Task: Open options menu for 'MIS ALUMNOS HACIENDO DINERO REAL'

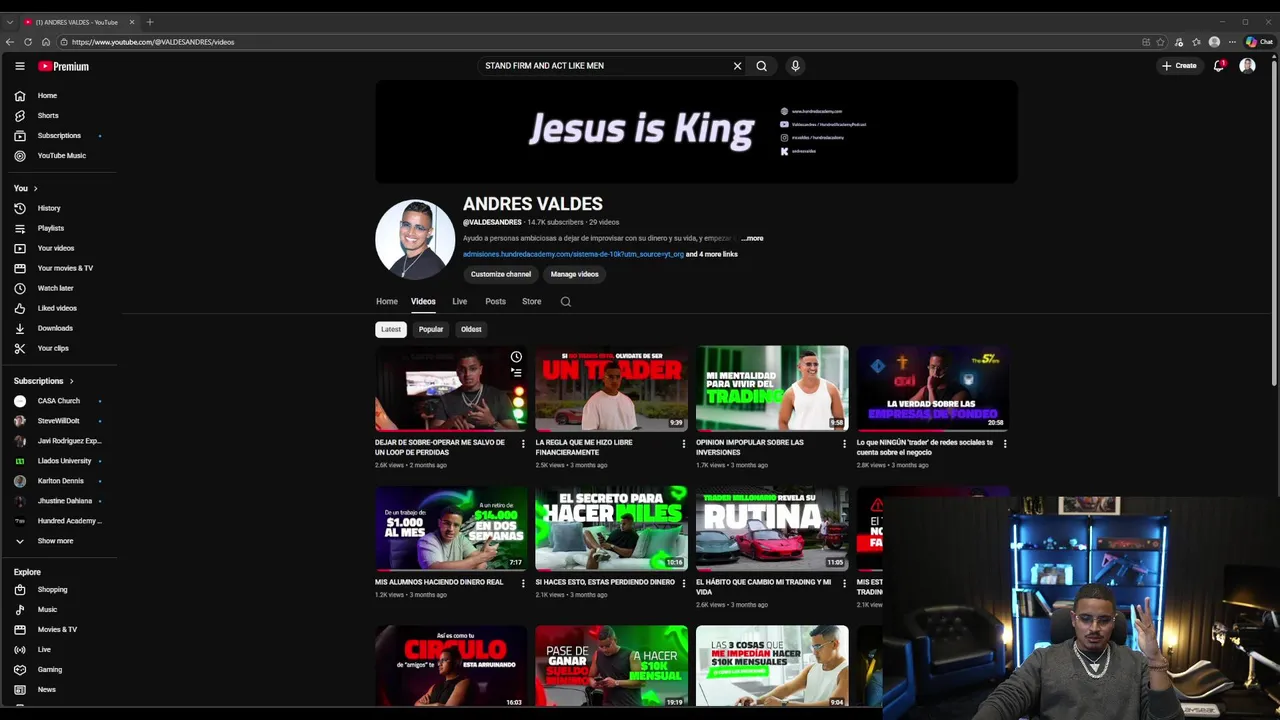Action: 523,583
